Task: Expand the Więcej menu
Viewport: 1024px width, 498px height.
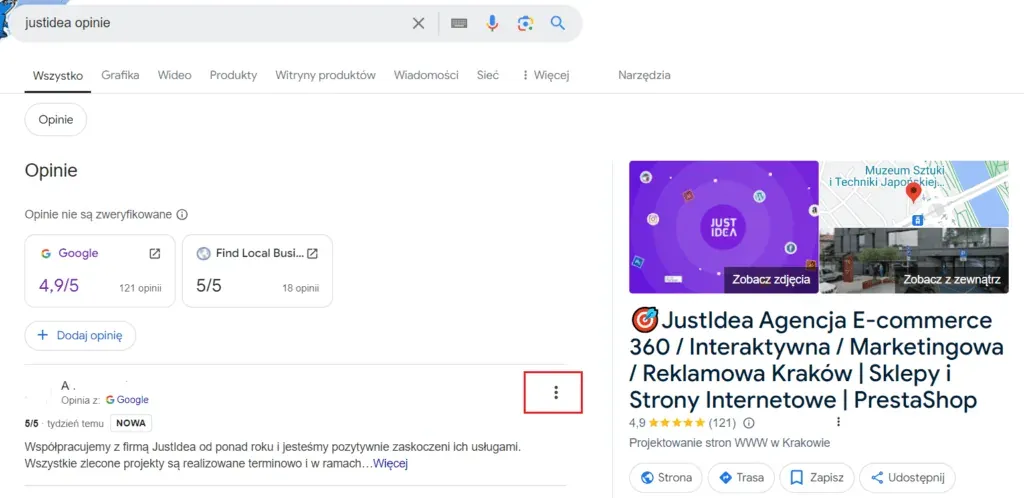Action: click(x=545, y=75)
